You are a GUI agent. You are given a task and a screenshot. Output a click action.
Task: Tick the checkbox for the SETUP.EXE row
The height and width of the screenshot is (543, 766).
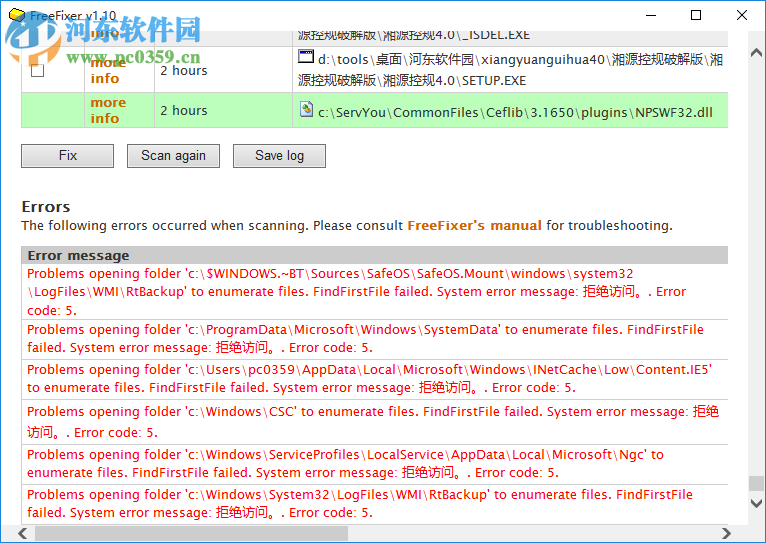coord(38,70)
